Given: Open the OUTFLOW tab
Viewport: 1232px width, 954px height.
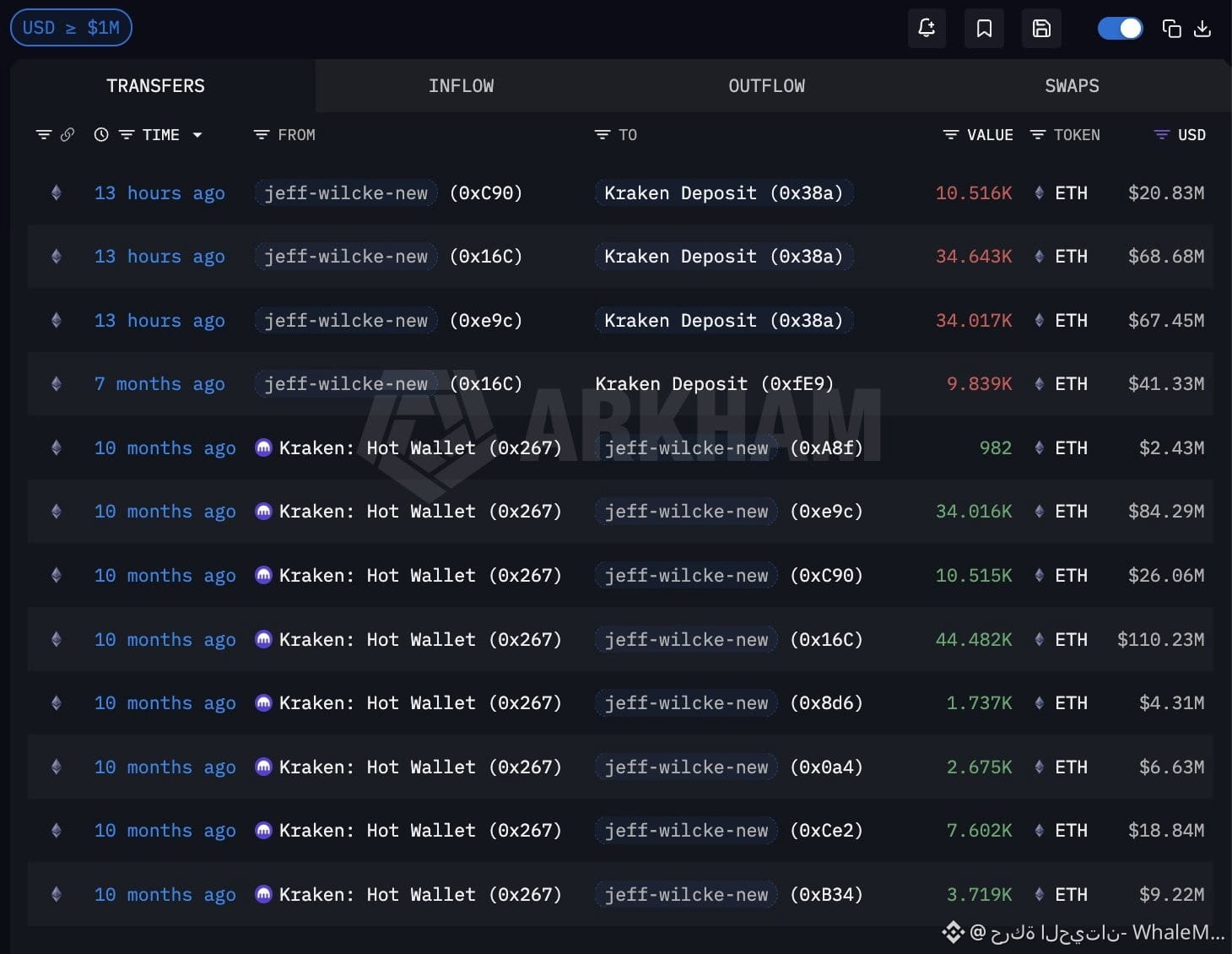Looking at the screenshot, I should [766, 85].
